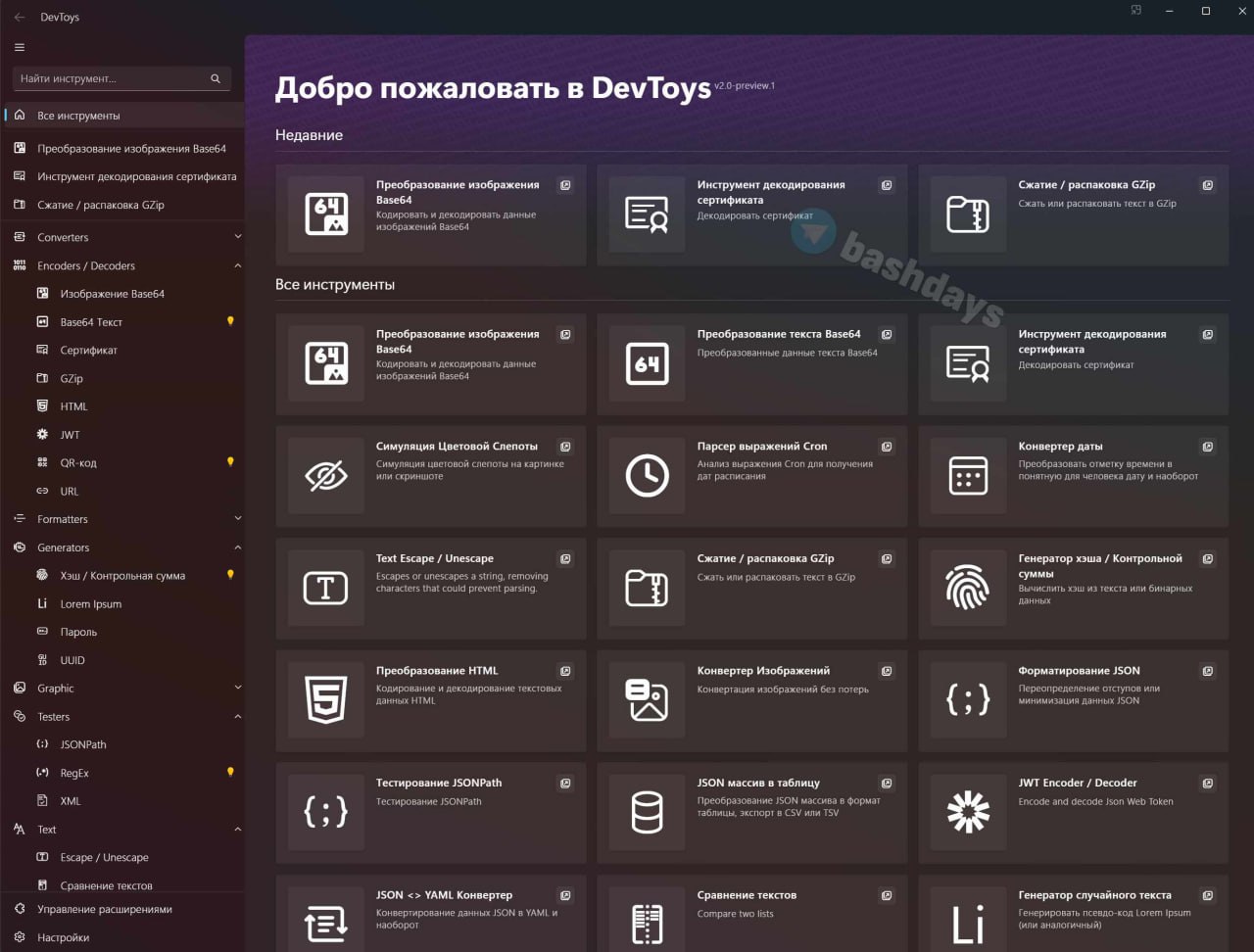Open 'Тестирование JSONPath' card
Screen dimensions: 1254x952
[x=431, y=813]
